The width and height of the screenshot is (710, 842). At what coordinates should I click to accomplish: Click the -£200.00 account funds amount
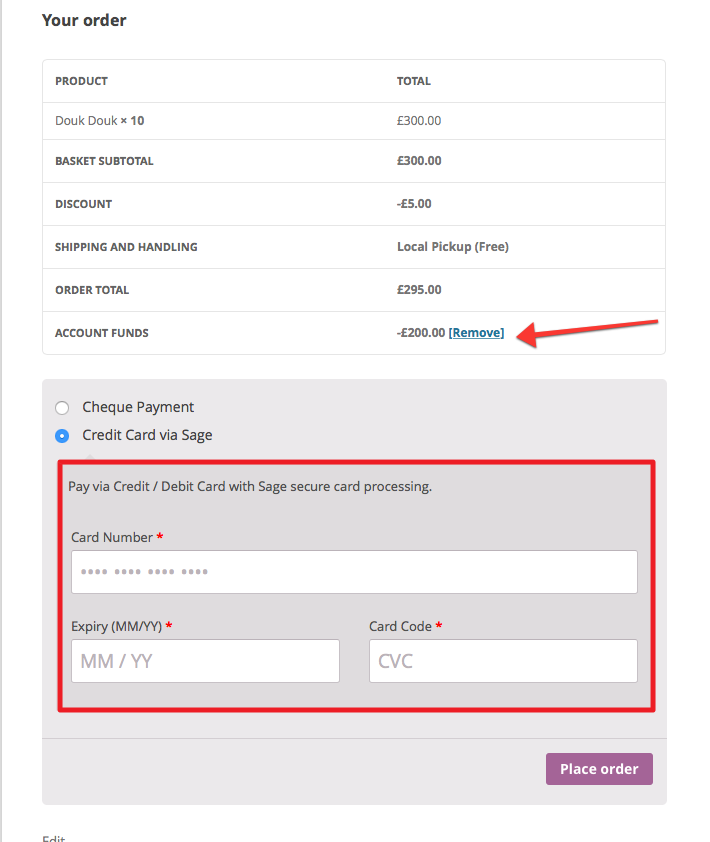point(421,333)
